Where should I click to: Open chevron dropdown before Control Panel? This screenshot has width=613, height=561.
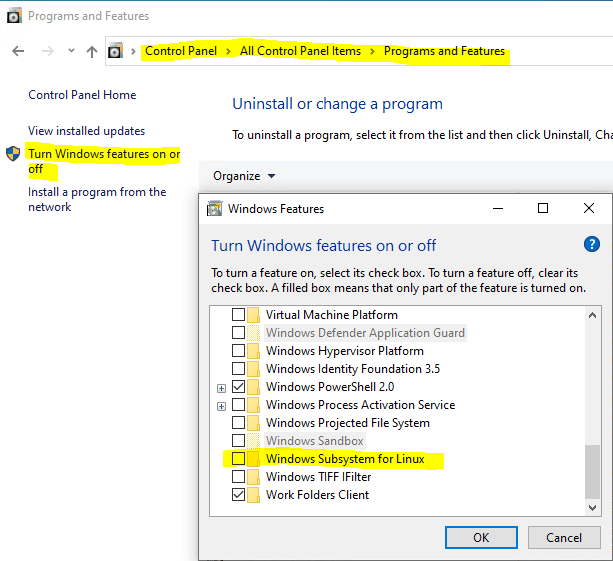click(133, 51)
